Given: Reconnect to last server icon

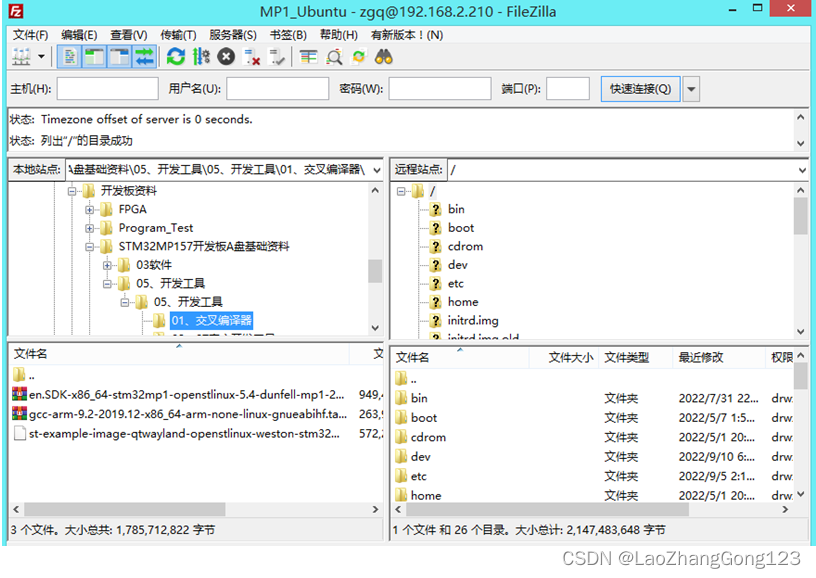Looking at the screenshot, I should coord(276,57).
